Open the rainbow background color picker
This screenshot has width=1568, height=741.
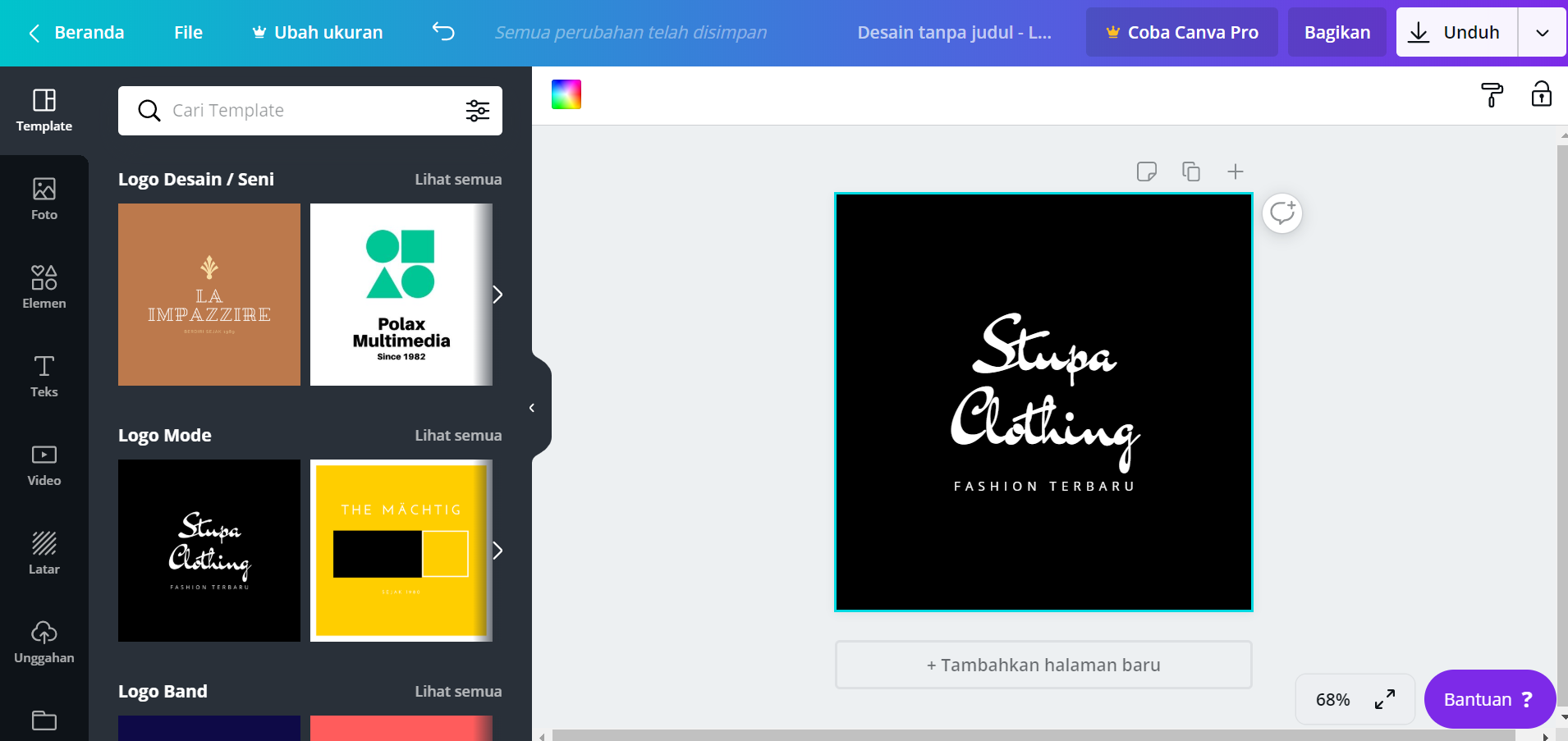click(566, 94)
